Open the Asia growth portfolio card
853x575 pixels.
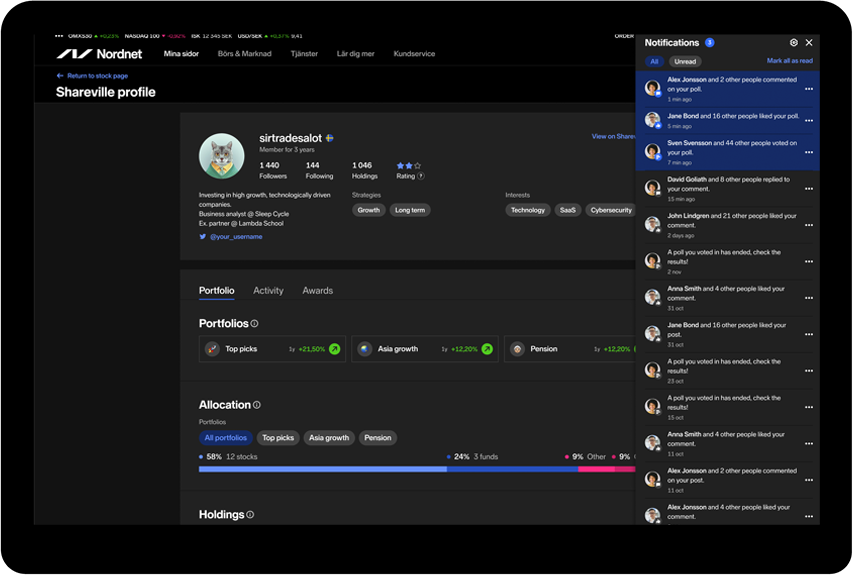coord(425,349)
